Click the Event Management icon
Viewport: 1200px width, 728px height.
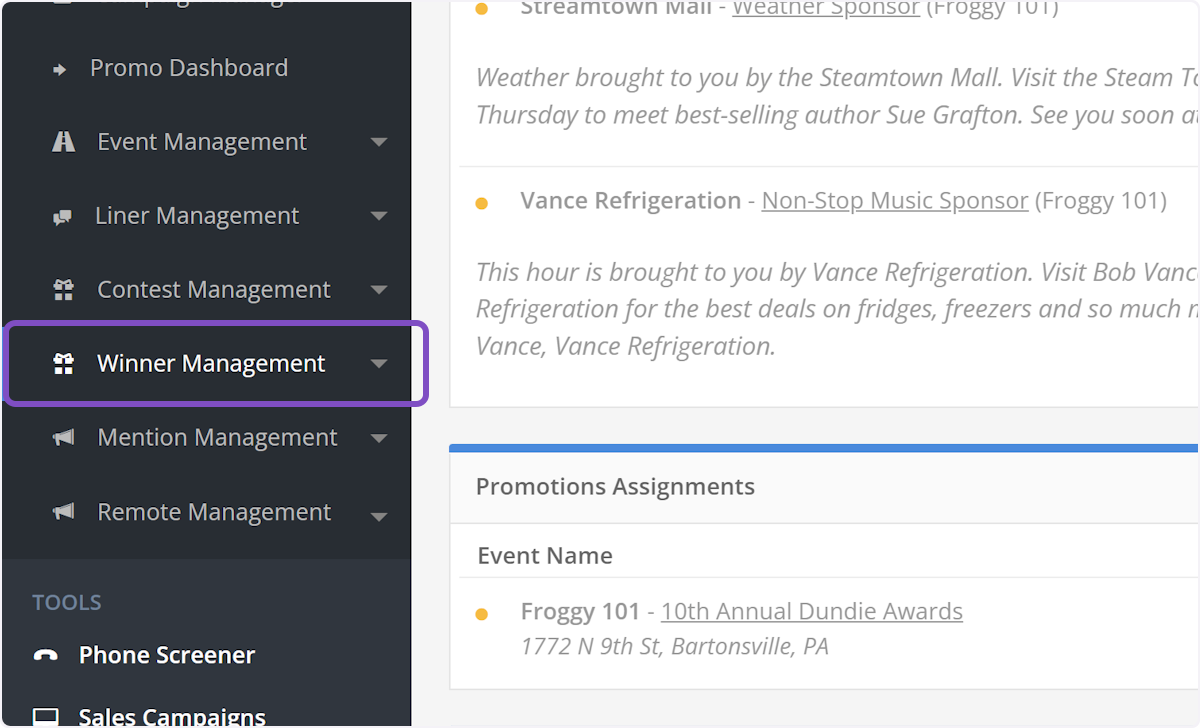click(x=63, y=141)
